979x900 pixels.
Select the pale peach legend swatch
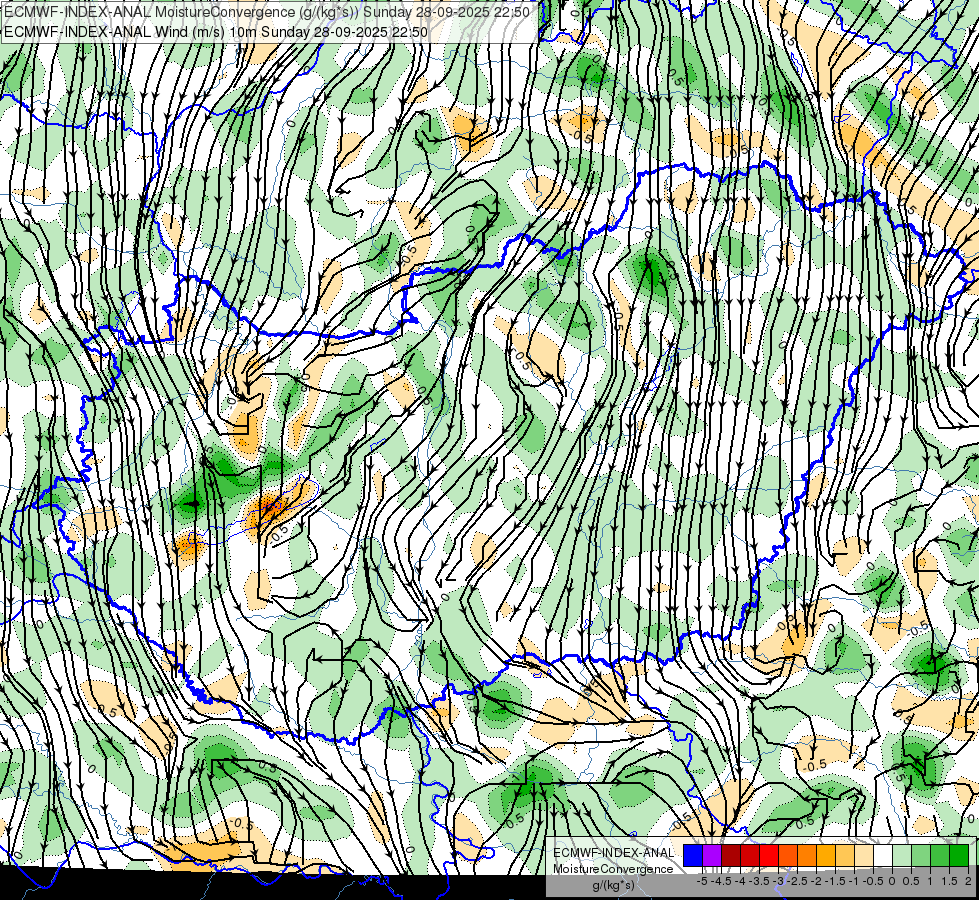click(864, 855)
